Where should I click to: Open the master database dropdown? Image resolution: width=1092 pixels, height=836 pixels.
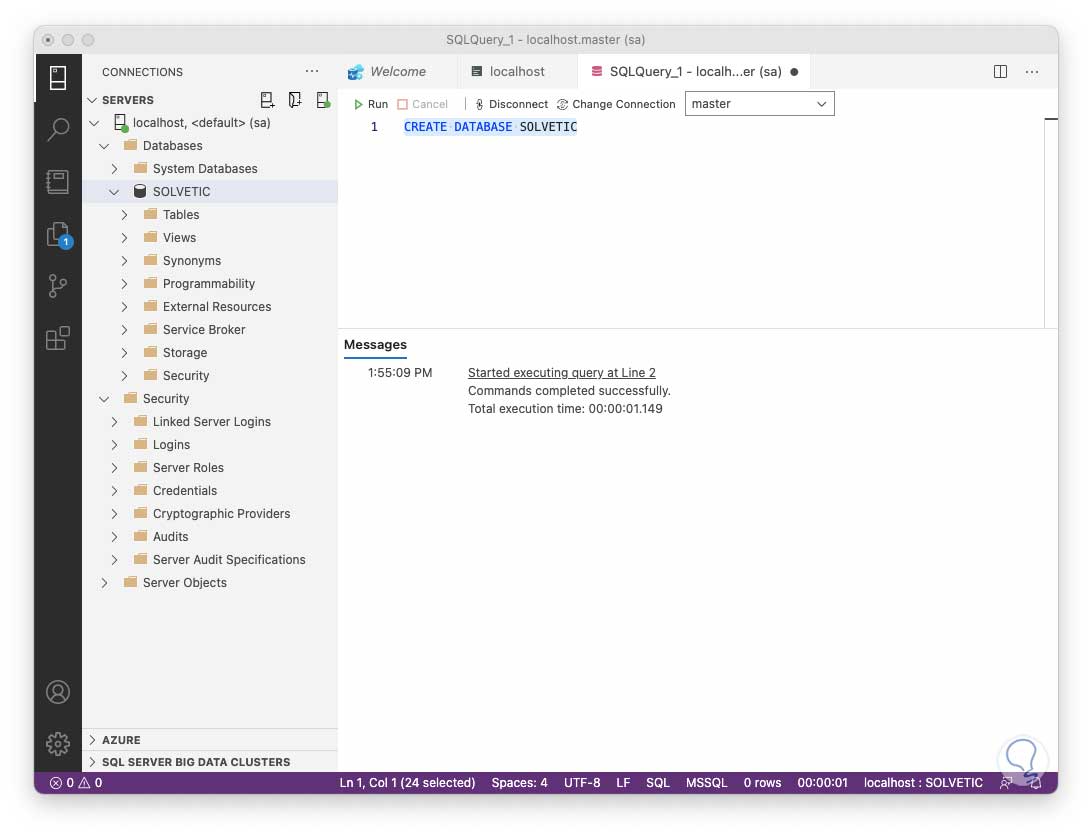[759, 104]
